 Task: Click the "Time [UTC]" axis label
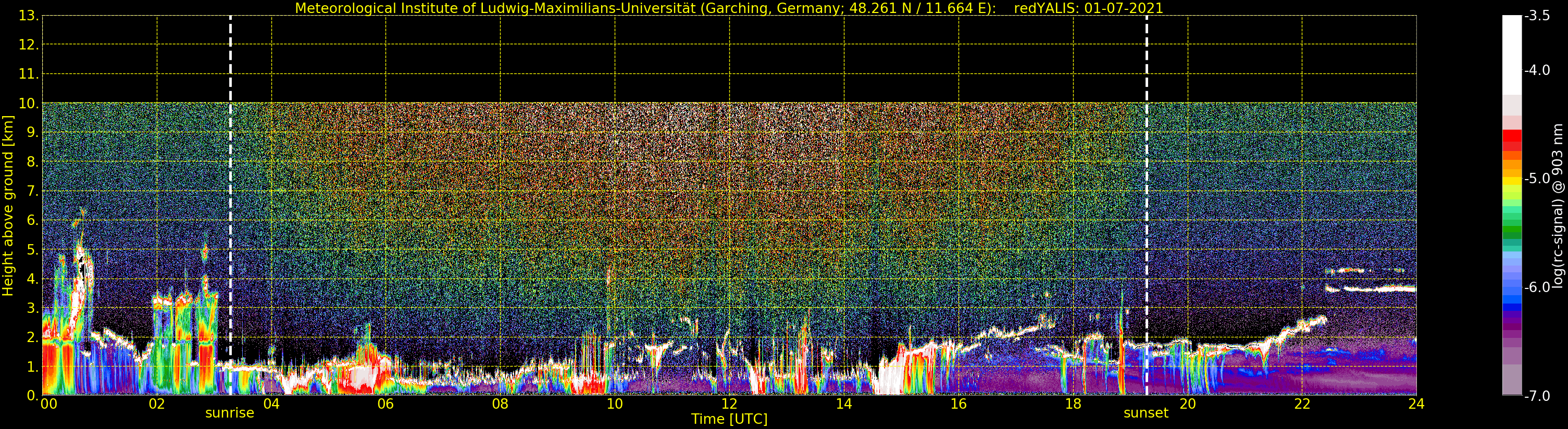(x=729, y=419)
